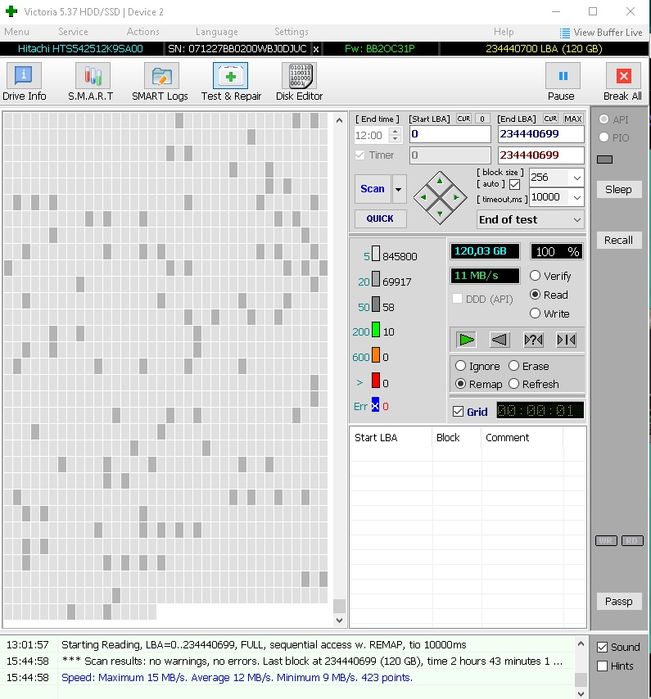
Task: Pause the current scan
Action: click(562, 82)
